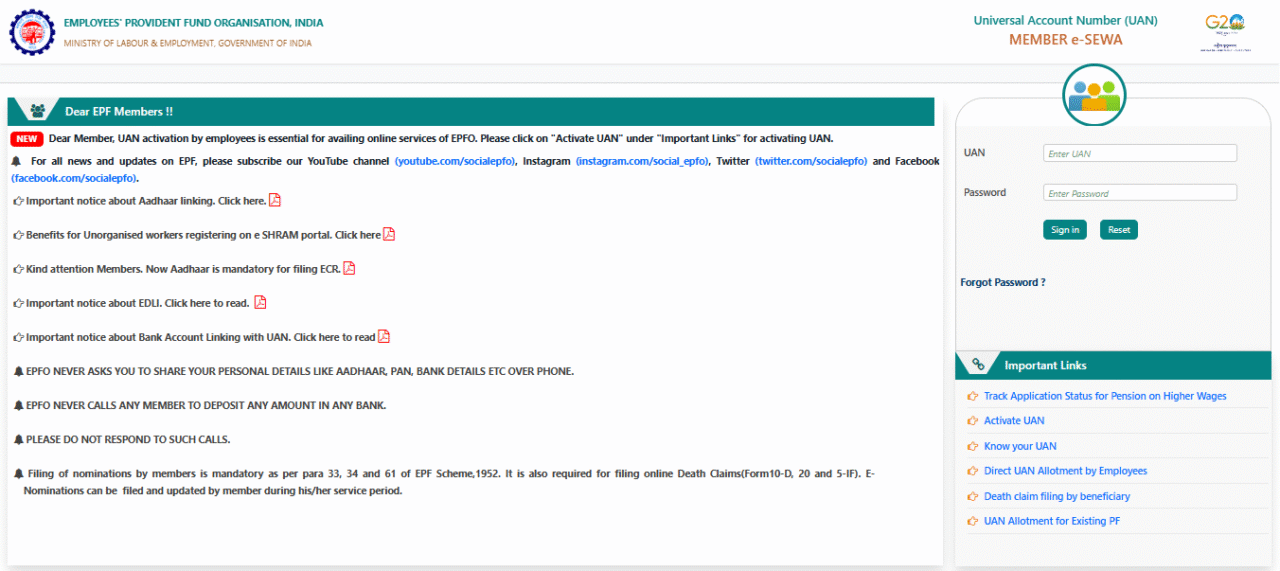
Task: Click the red NEW badge
Action: point(27,139)
